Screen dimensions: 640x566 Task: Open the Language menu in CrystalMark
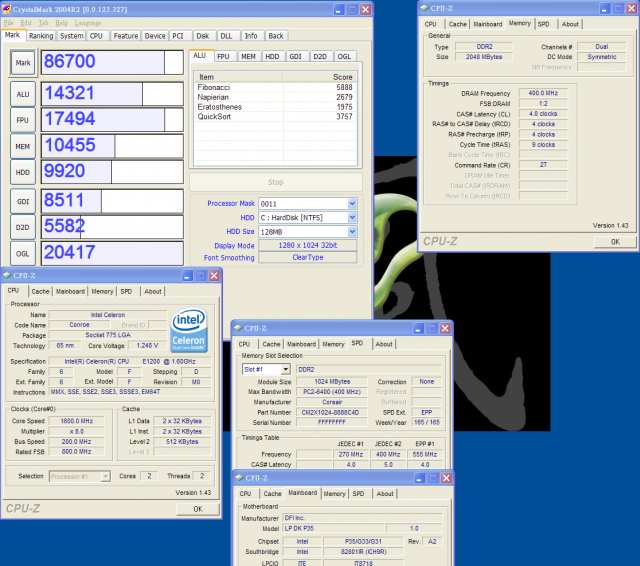(x=88, y=23)
